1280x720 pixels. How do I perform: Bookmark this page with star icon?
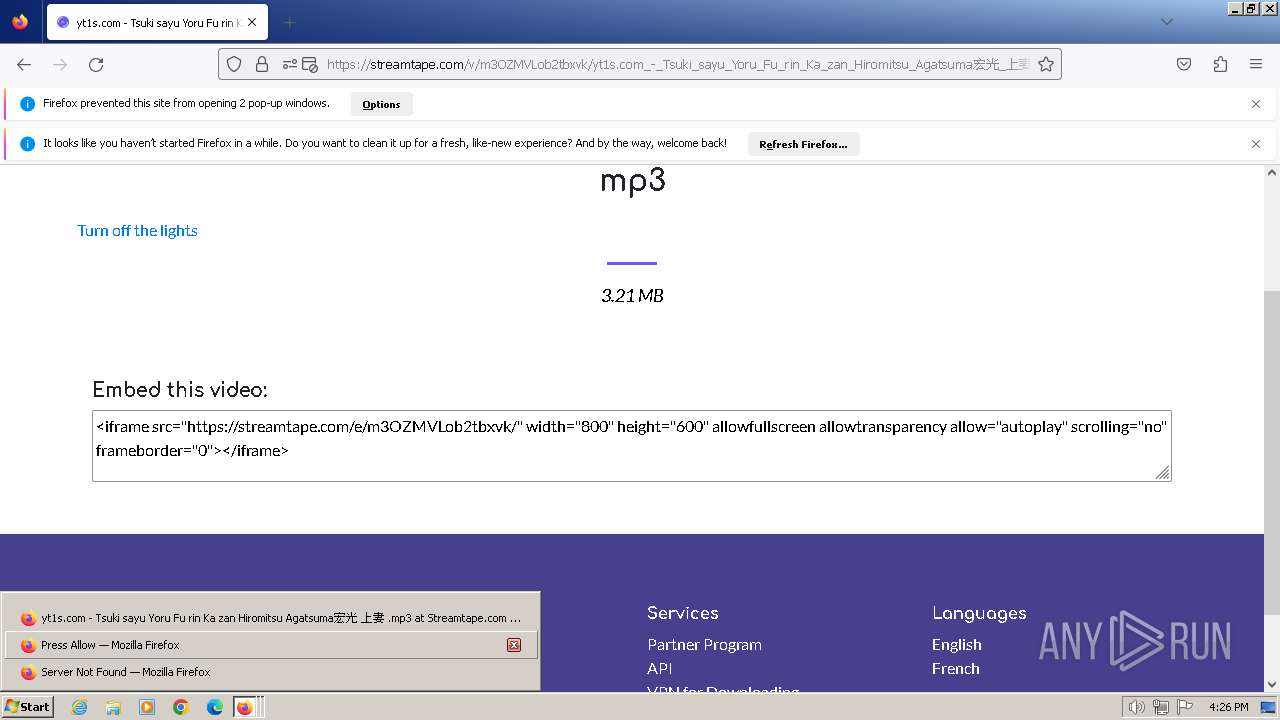pyautogui.click(x=1046, y=64)
